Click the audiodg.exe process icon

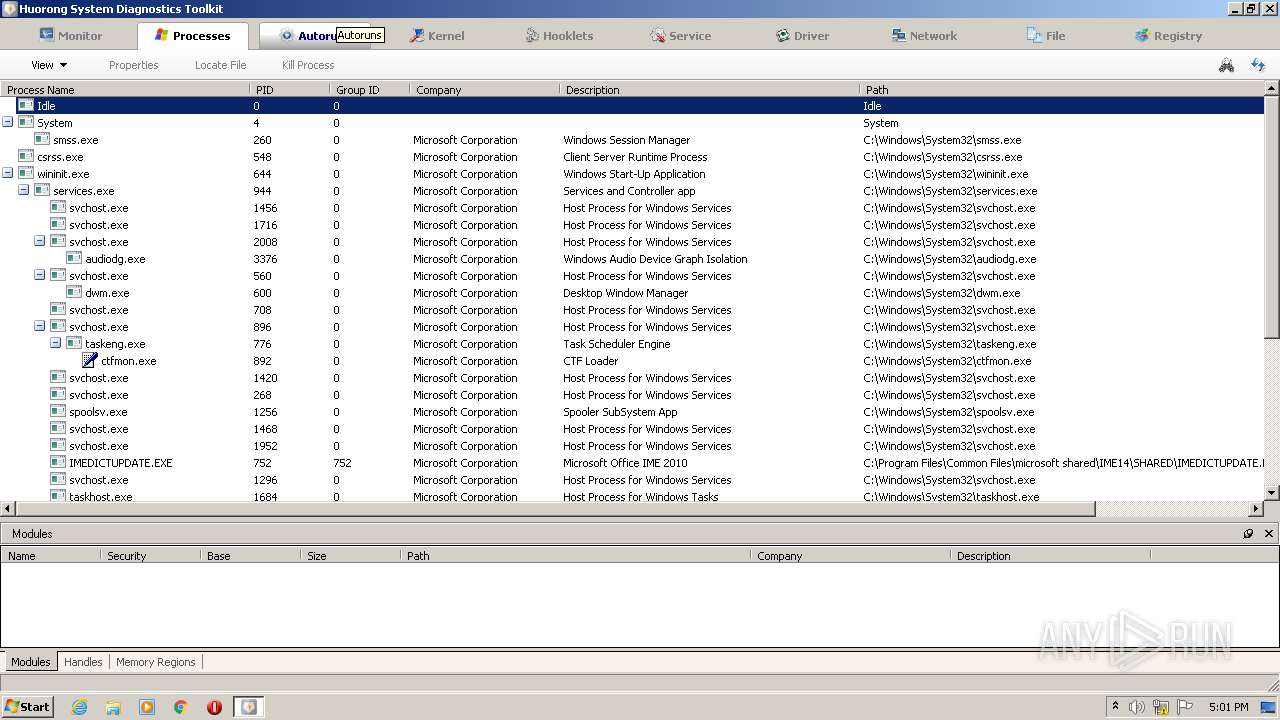74,258
